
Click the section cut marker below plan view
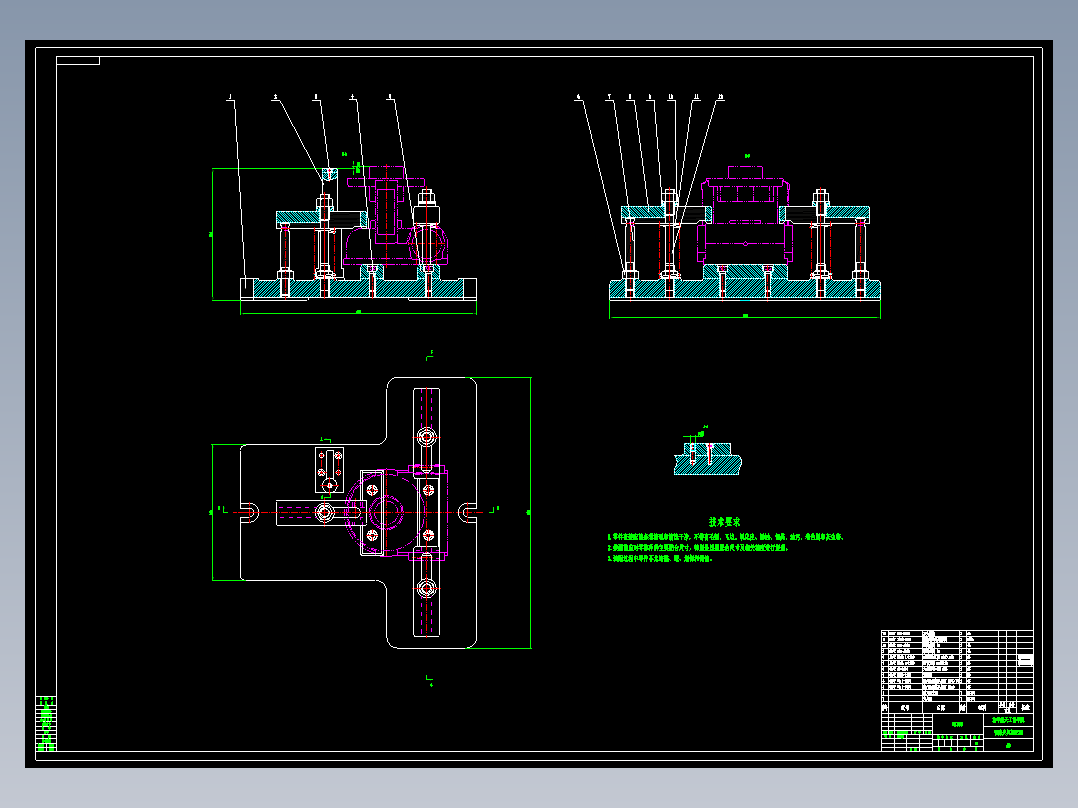pos(430,681)
